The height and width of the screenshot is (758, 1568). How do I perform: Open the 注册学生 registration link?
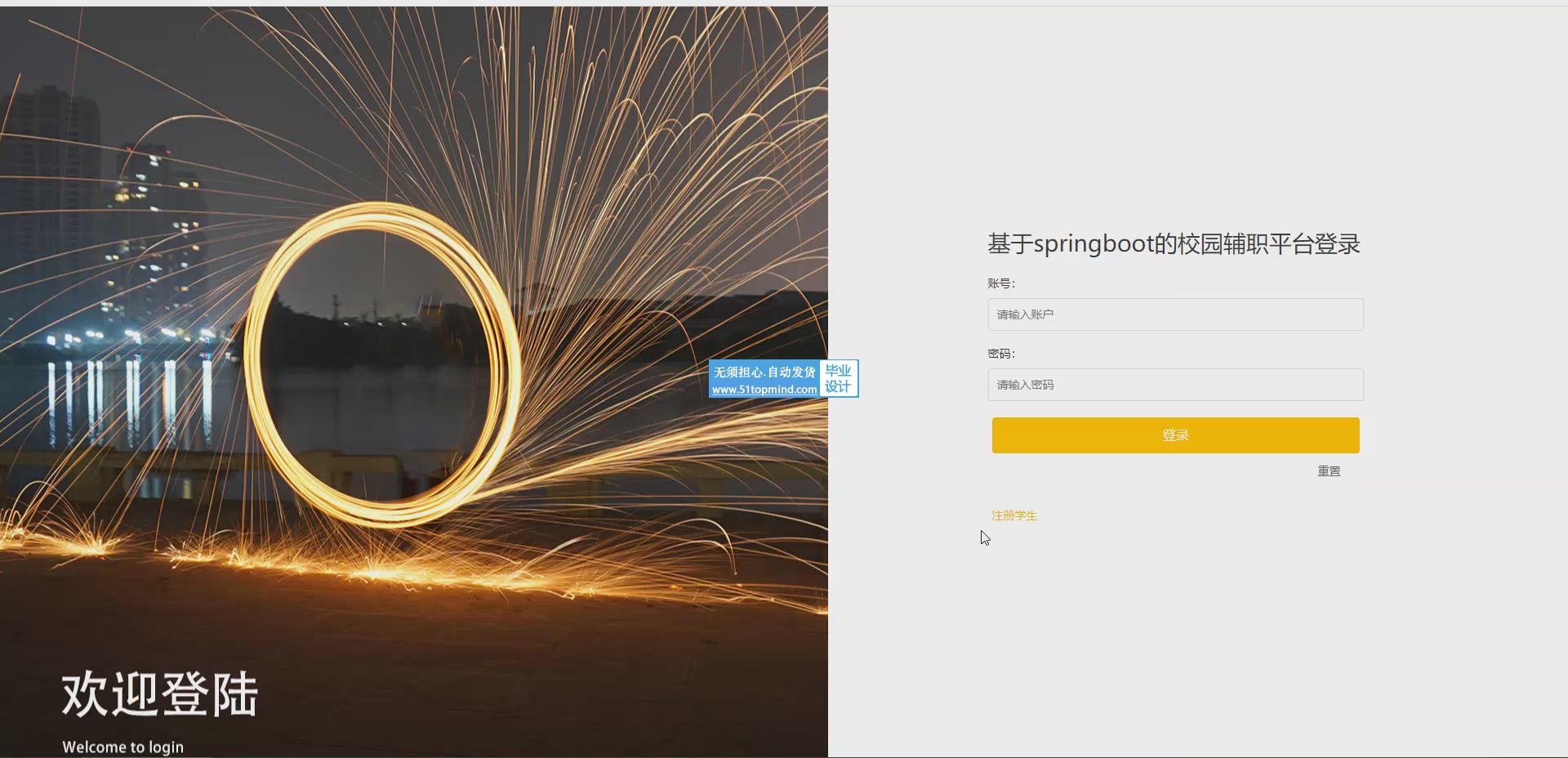(x=1013, y=515)
